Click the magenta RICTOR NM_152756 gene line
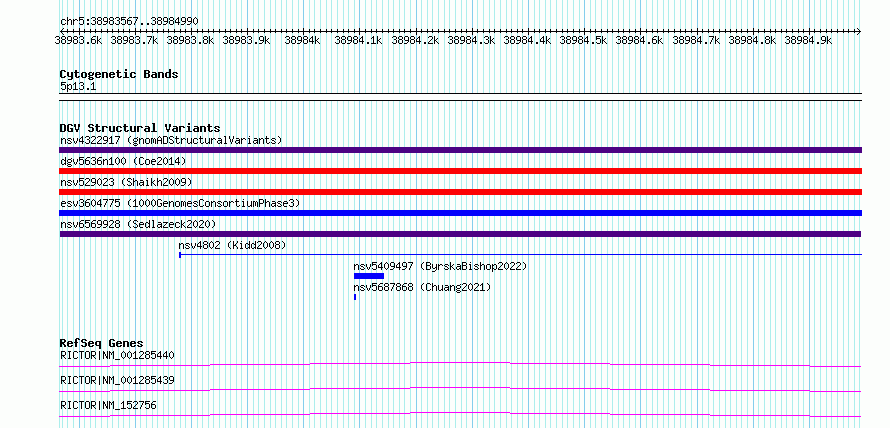This screenshot has width=890, height=428. click(460, 414)
